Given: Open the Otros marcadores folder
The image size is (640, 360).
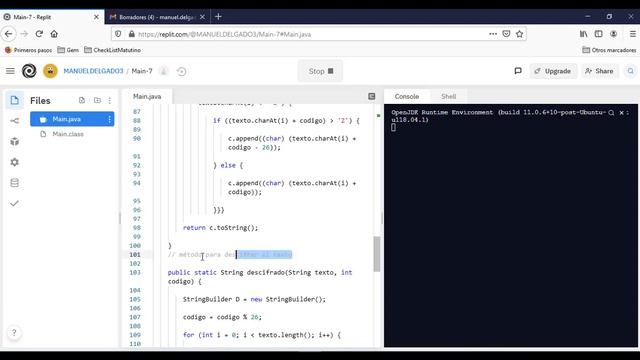Looking at the screenshot, I should click(609, 50).
